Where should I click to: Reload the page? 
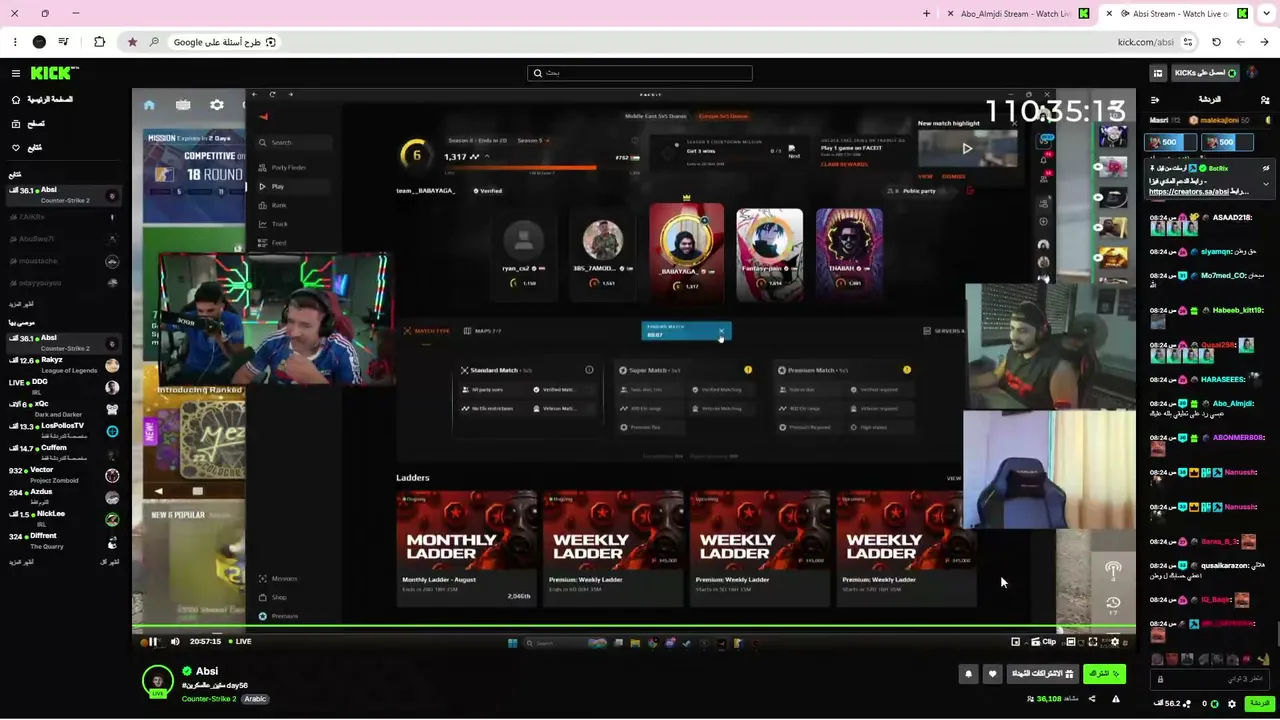(1216, 42)
